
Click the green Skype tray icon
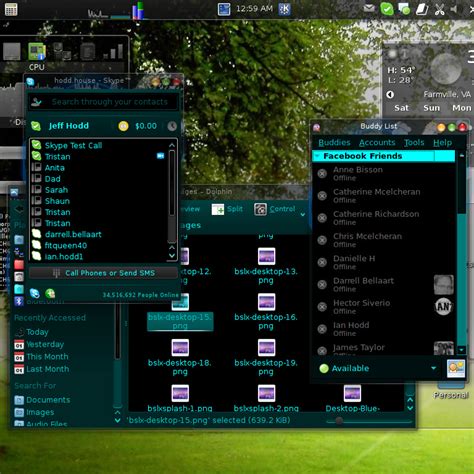[387, 9]
